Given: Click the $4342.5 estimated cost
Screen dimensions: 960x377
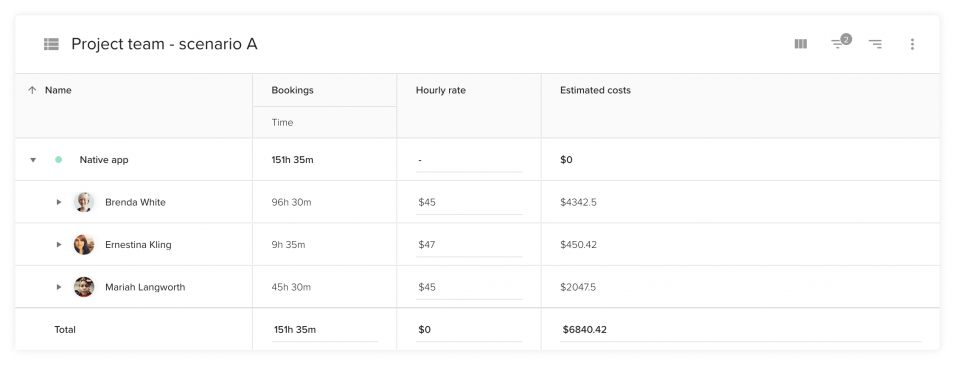Looking at the screenshot, I should click(578, 202).
